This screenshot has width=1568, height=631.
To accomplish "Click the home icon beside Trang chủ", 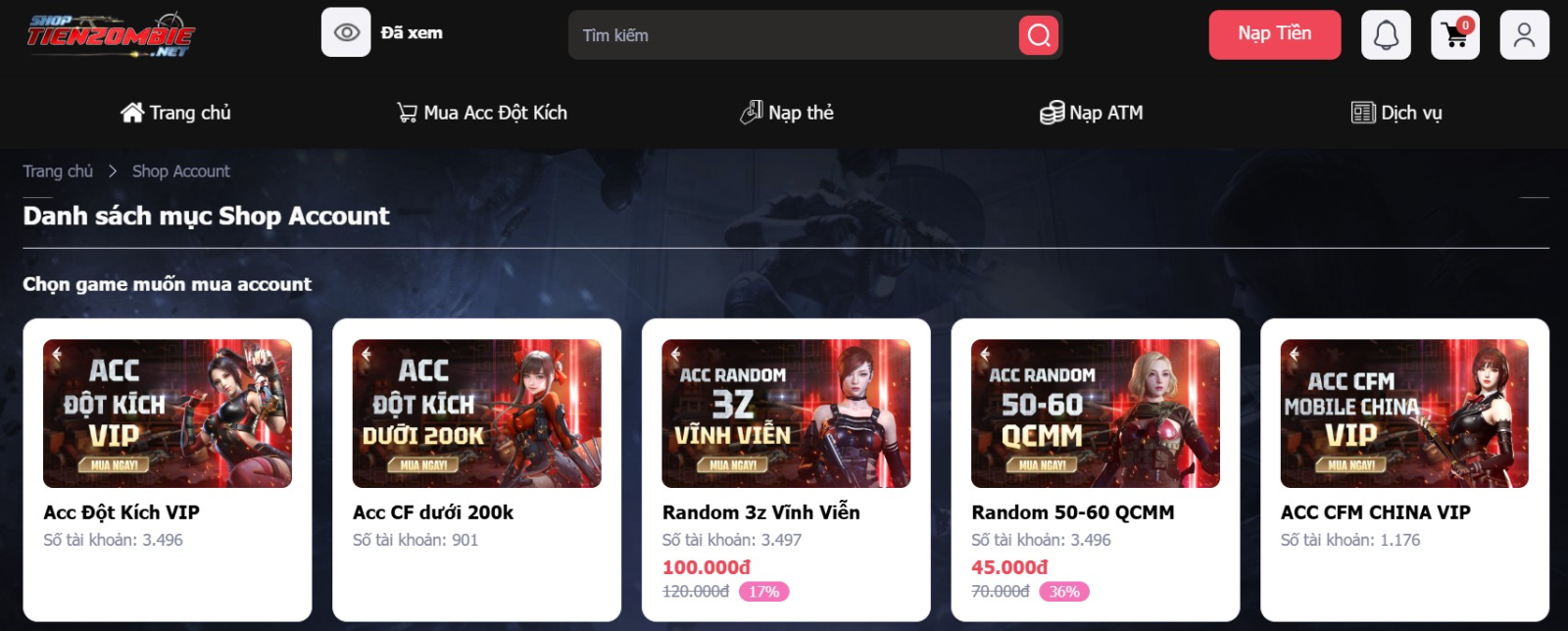I will 132,113.
